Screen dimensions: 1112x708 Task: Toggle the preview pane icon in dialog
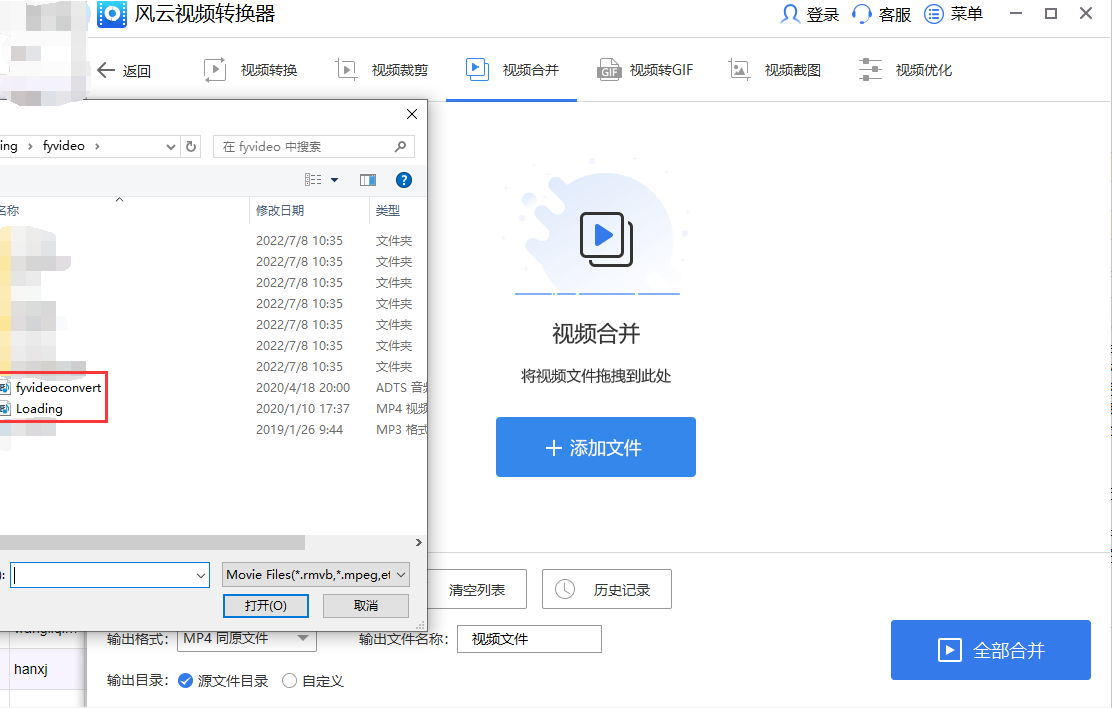367,180
